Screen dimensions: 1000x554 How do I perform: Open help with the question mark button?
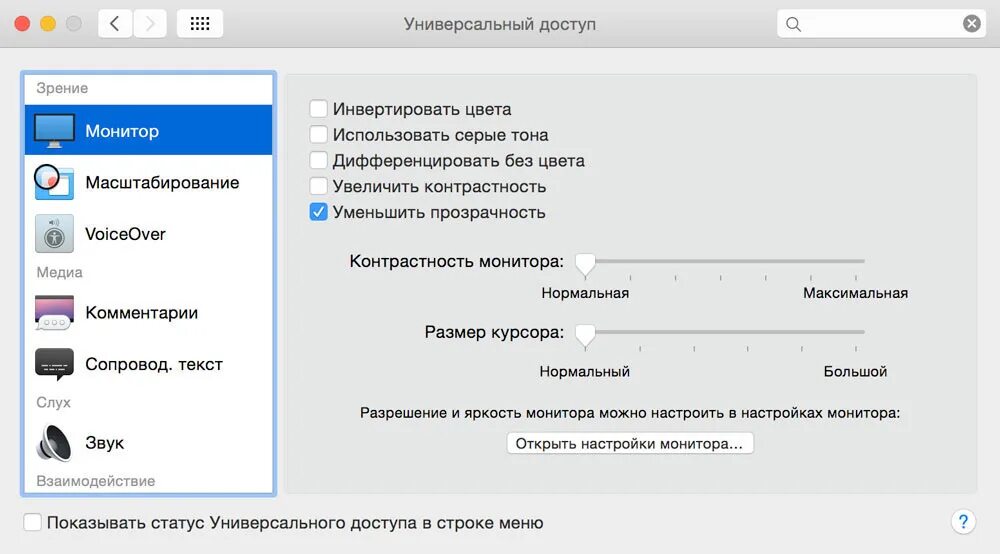pos(963,522)
